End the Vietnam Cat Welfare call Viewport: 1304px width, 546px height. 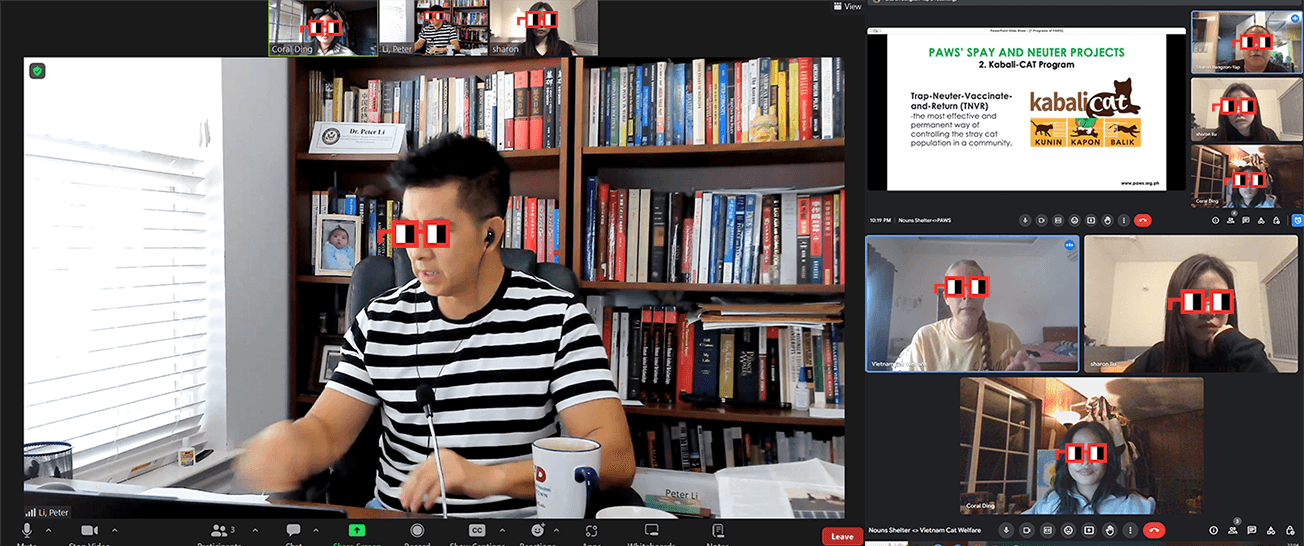[1153, 530]
